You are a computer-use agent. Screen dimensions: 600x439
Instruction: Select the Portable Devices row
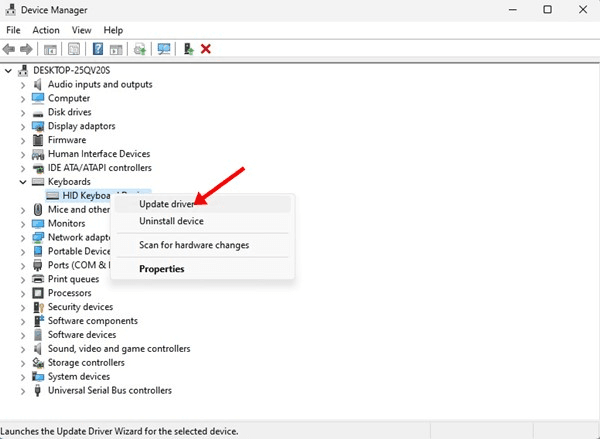tap(79, 251)
